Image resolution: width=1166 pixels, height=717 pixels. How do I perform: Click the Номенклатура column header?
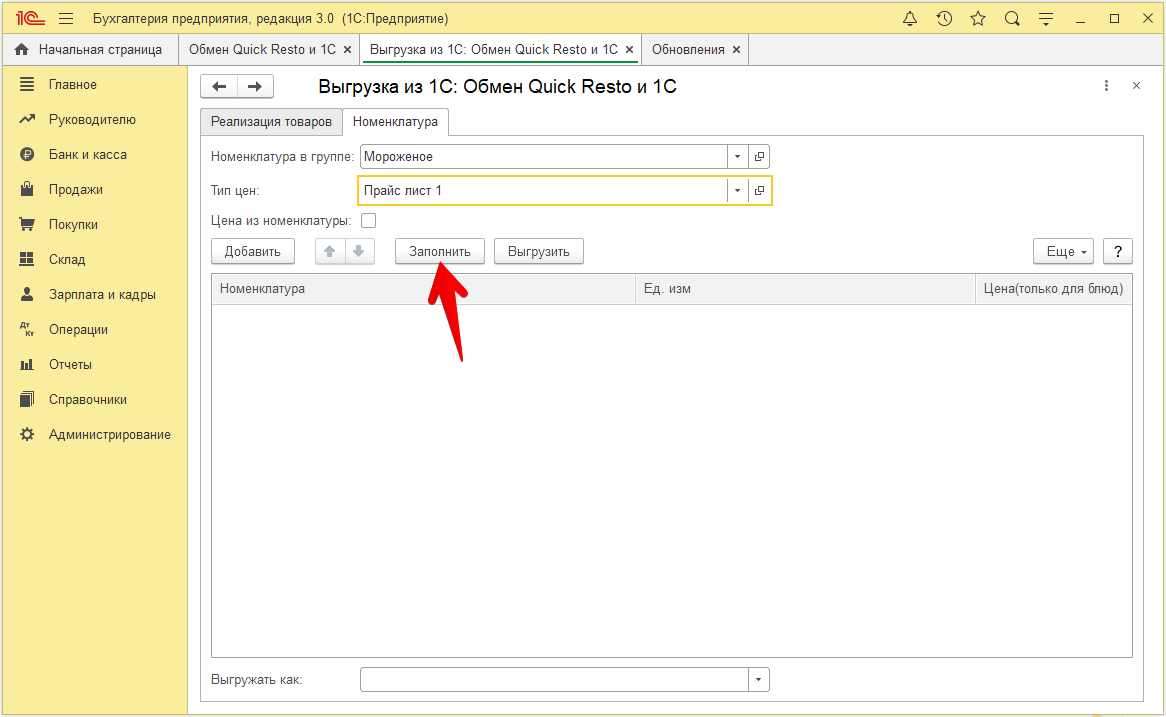[x=423, y=289]
